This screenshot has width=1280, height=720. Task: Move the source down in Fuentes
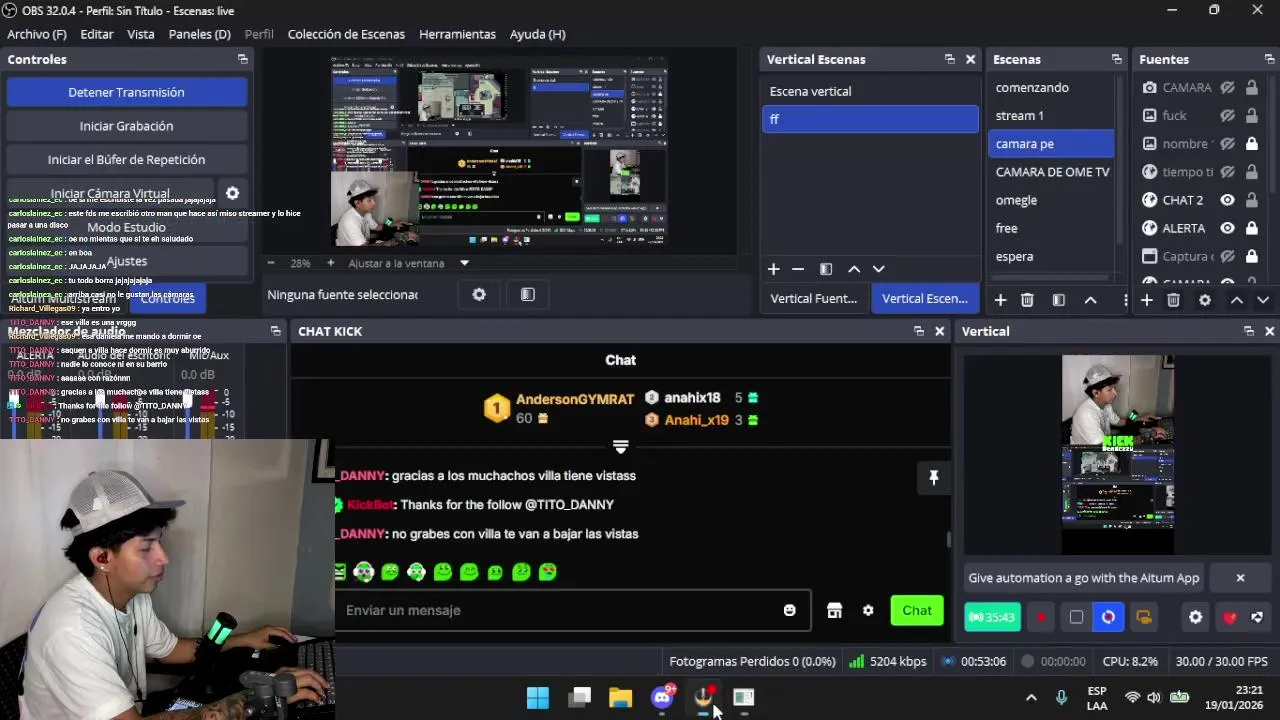[1263, 300]
